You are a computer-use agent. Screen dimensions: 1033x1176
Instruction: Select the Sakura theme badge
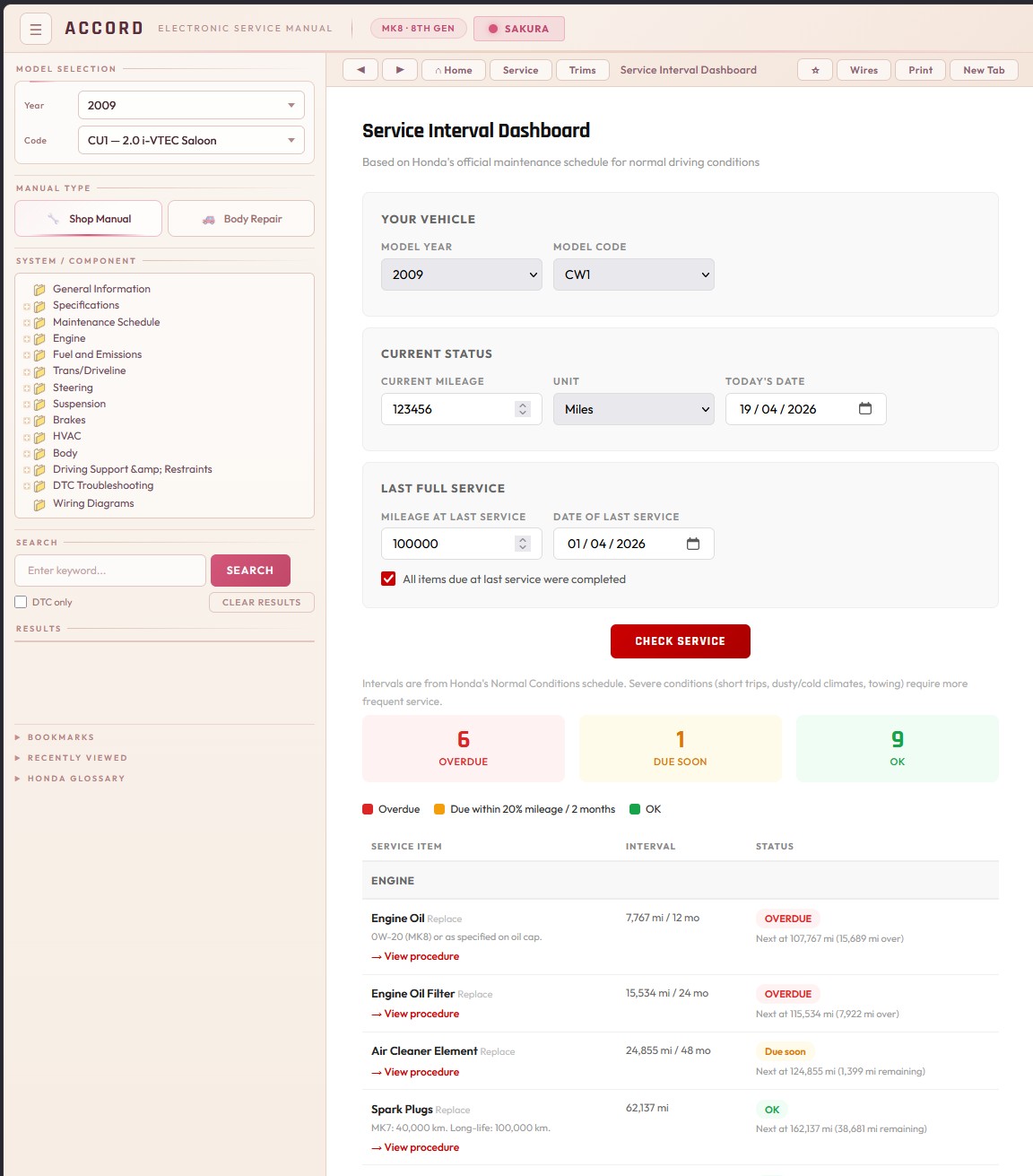tap(518, 29)
